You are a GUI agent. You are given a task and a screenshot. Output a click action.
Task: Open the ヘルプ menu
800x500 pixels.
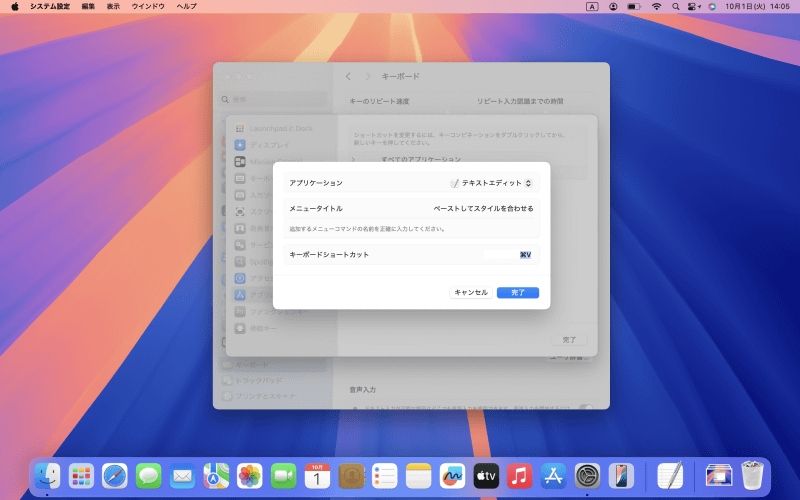click(x=186, y=7)
